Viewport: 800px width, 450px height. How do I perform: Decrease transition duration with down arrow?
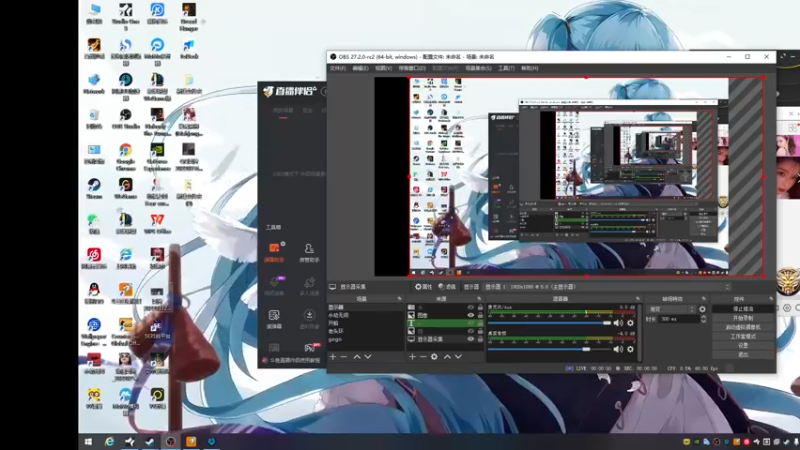[x=704, y=321]
